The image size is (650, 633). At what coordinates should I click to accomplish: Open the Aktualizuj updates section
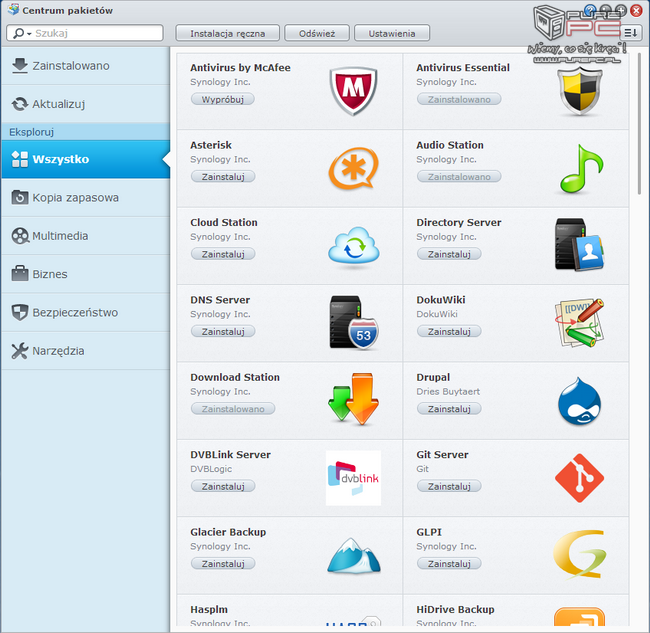click(85, 104)
